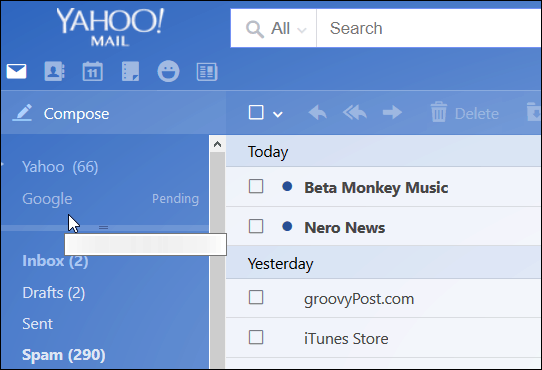Click the Delete button label
This screenshot has height=370, width=542.
click(477, 113)
